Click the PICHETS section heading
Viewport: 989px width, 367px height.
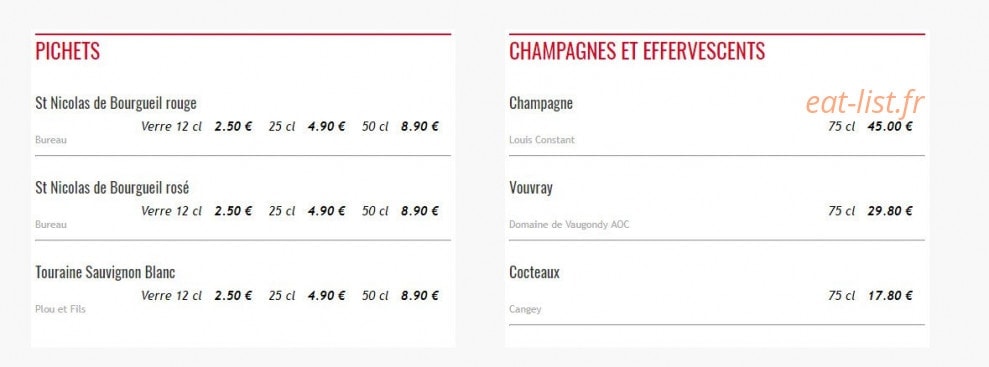click(x=67, y=52)
